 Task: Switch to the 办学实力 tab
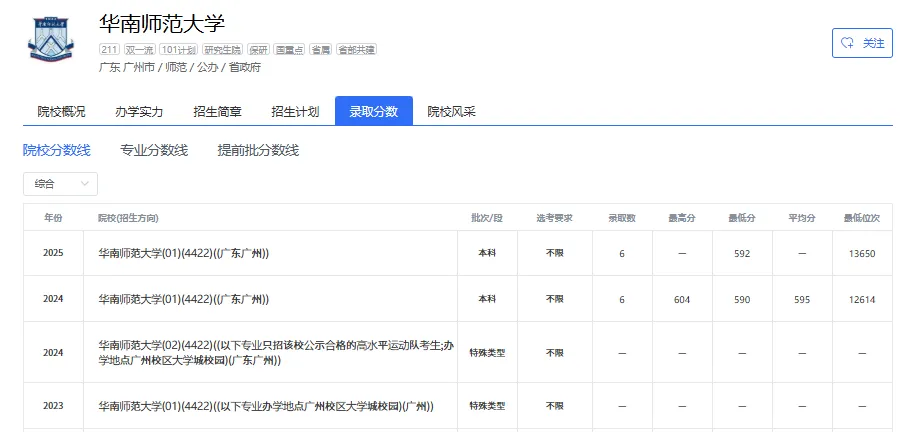pyautogui.click(x=139, y=112)
